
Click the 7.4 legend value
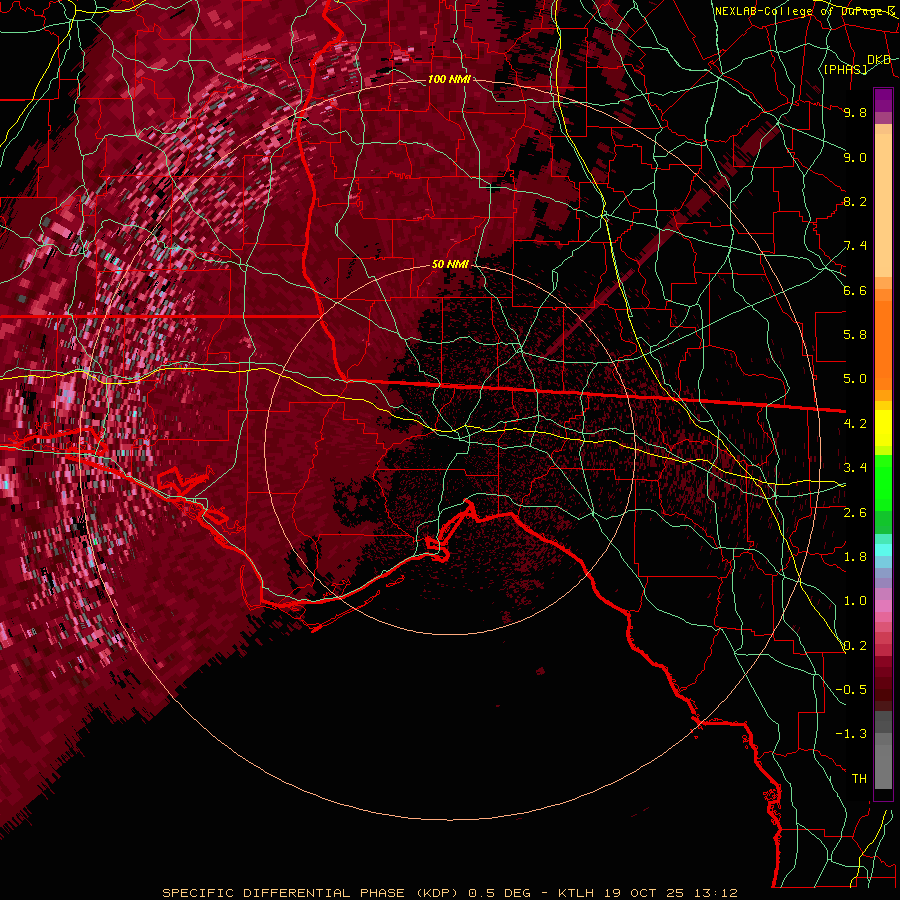855,246
